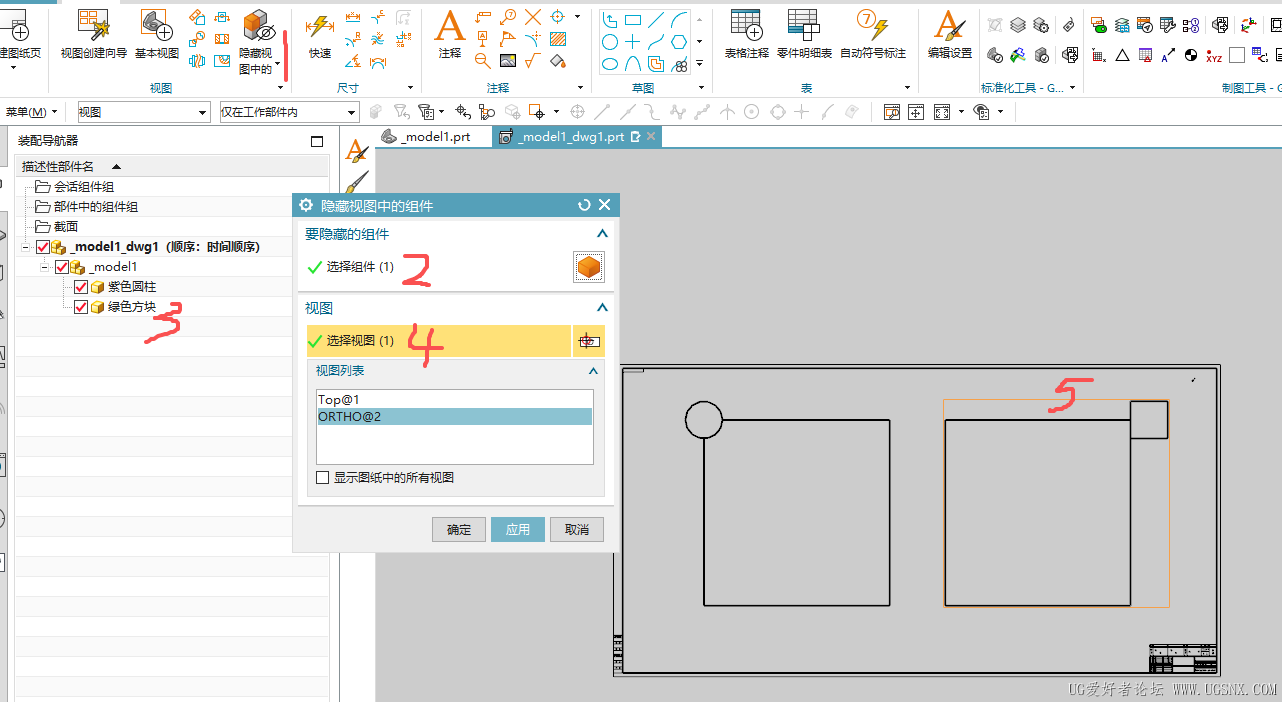
Task: Click the component selection icon in the dialog
Action: coord(589,267)
